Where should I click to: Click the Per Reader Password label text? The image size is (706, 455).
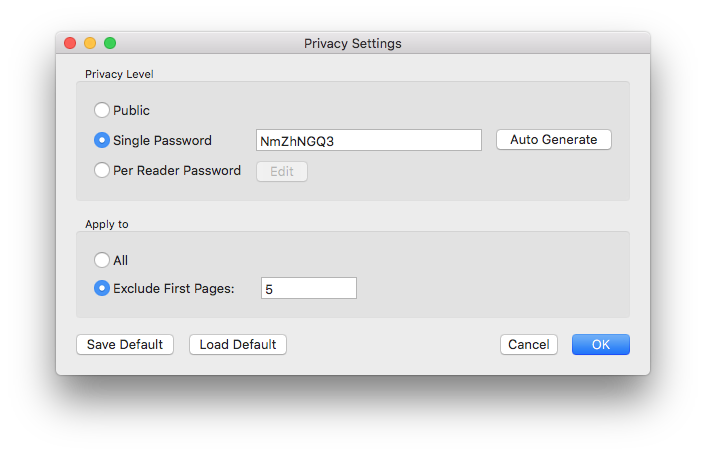pyautogui.click(x=177, y=171)
